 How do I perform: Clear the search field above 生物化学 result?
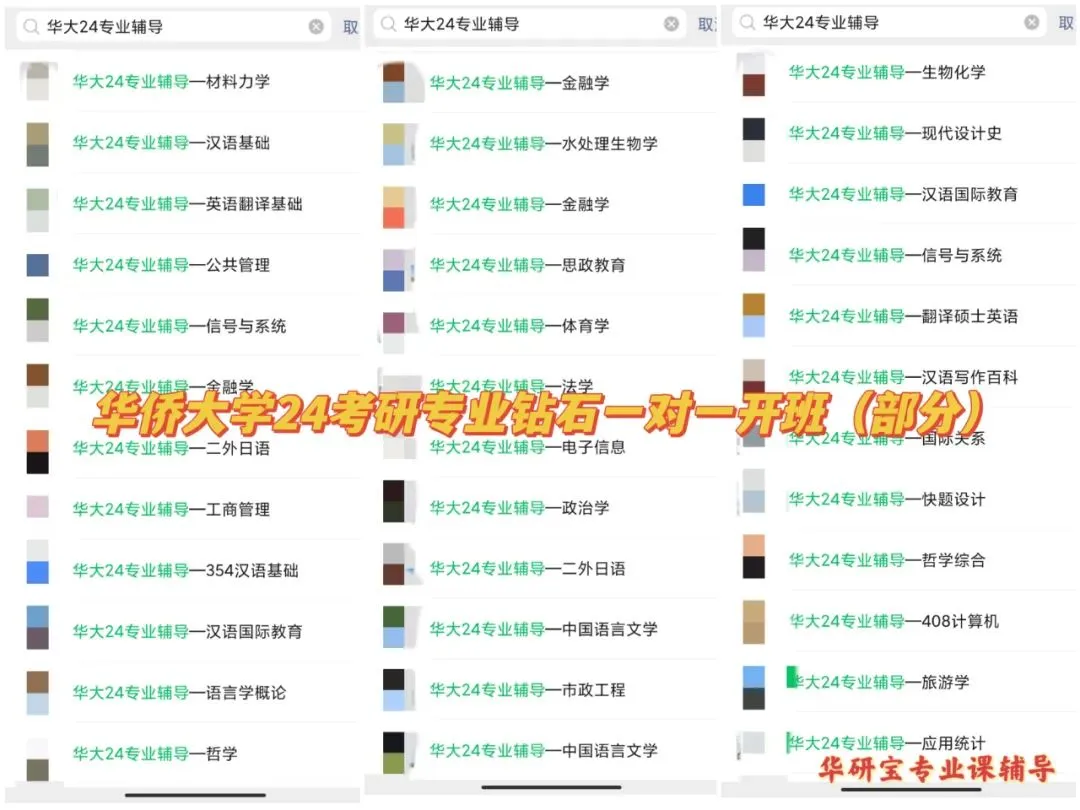[x=1032, y=23]
